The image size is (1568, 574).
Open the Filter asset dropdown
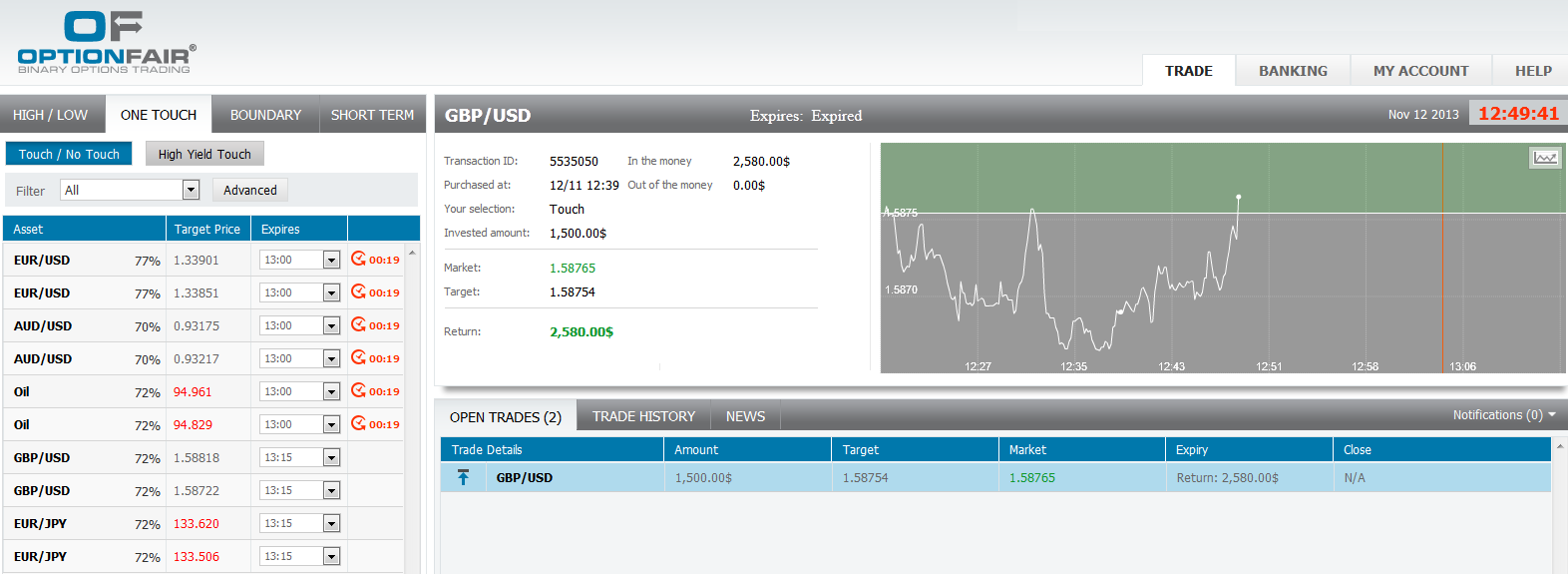[191, 190]
